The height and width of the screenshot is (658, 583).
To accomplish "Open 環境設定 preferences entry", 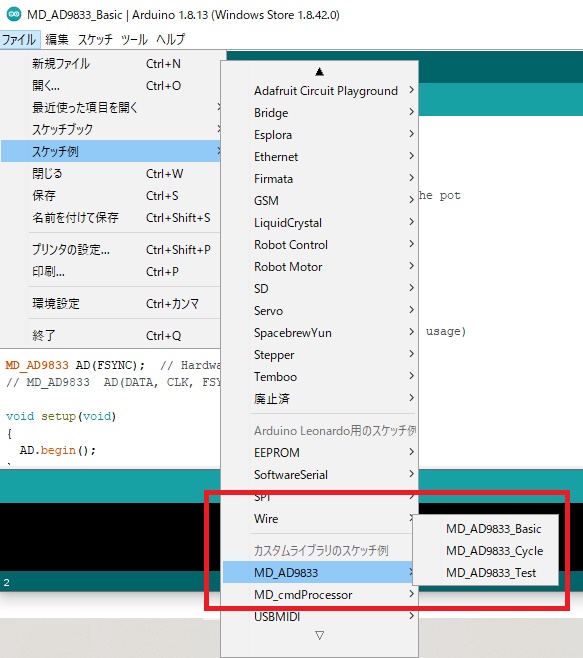I will tap(111, 303).
